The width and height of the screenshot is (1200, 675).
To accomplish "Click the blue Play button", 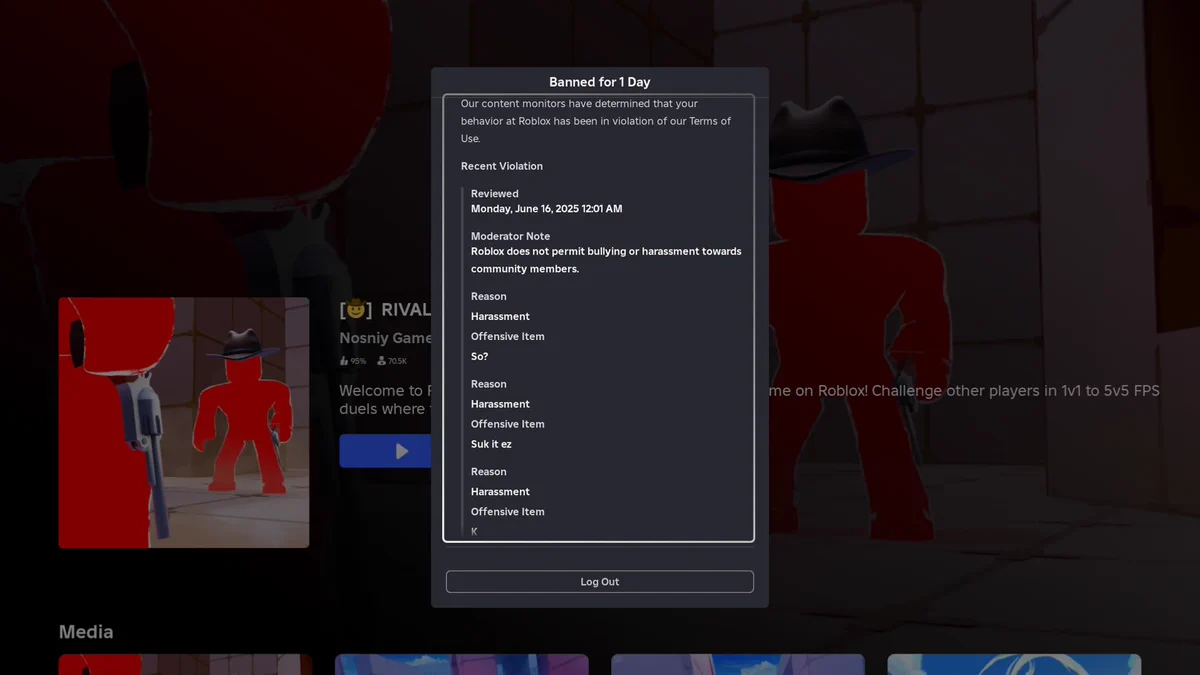I will (386, 451).
